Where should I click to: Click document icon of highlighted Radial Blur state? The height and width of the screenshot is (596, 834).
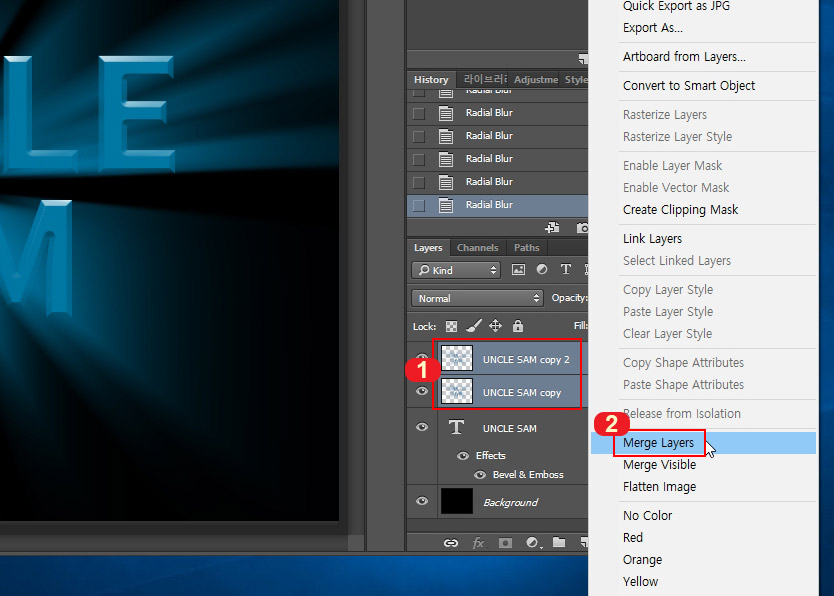446,205
